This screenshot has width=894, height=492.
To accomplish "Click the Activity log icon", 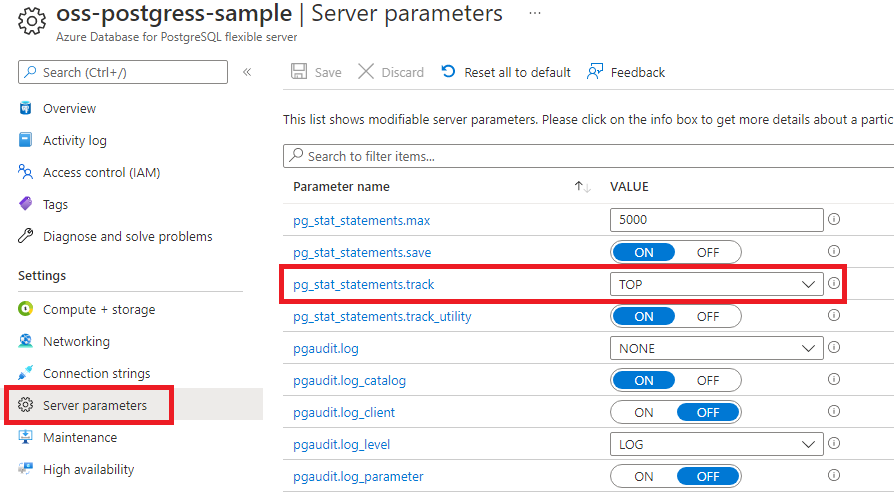I will 26,140.
